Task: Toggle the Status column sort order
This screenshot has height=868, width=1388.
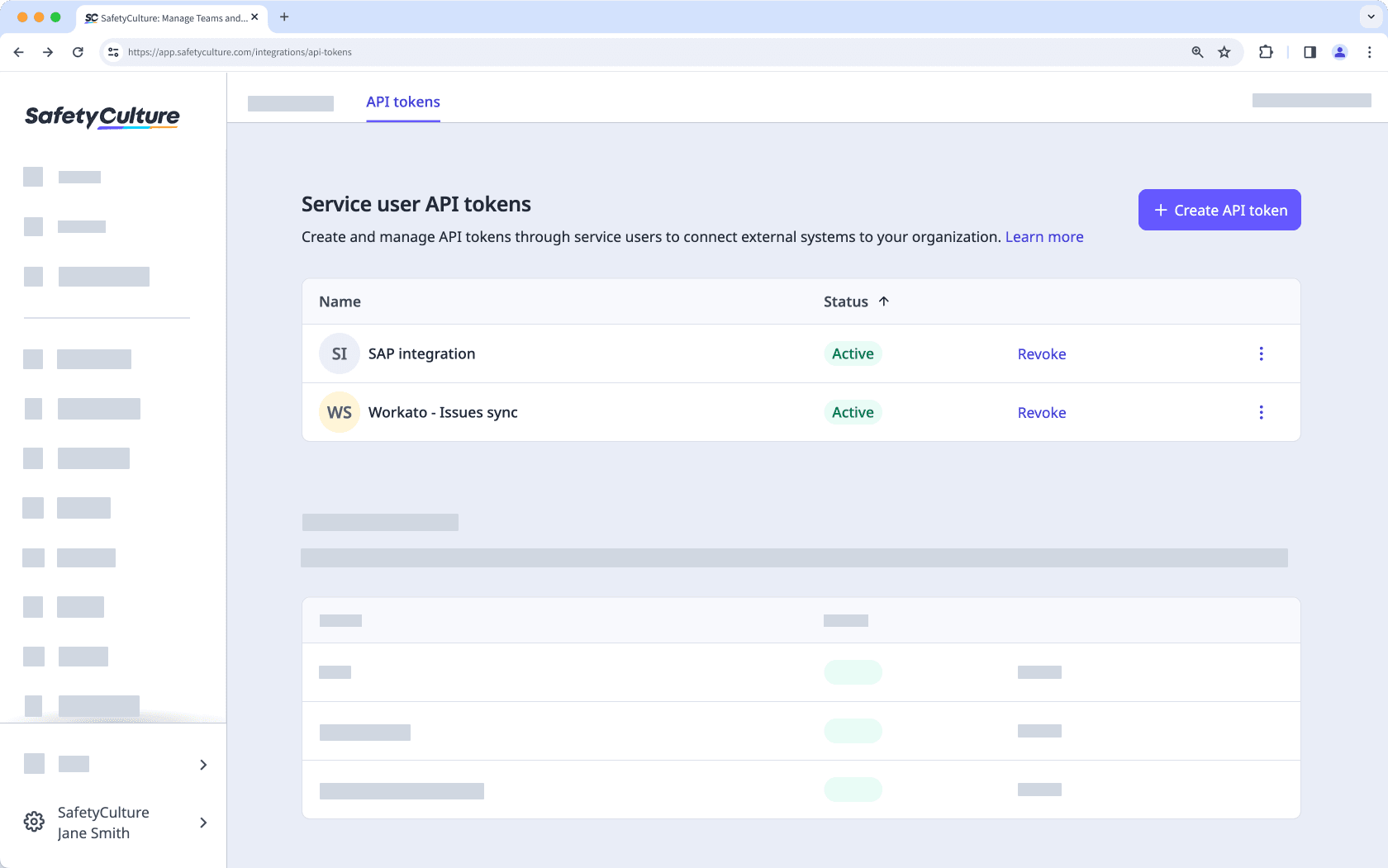Action: tap(883, 301)
